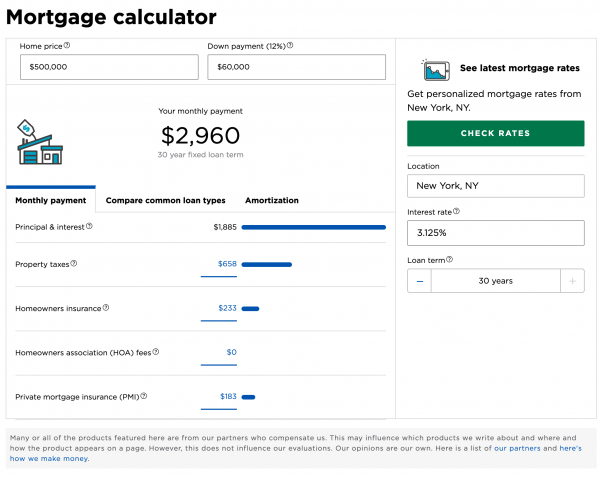Click the Property taxes blue bar

click(x=266, y=265)
